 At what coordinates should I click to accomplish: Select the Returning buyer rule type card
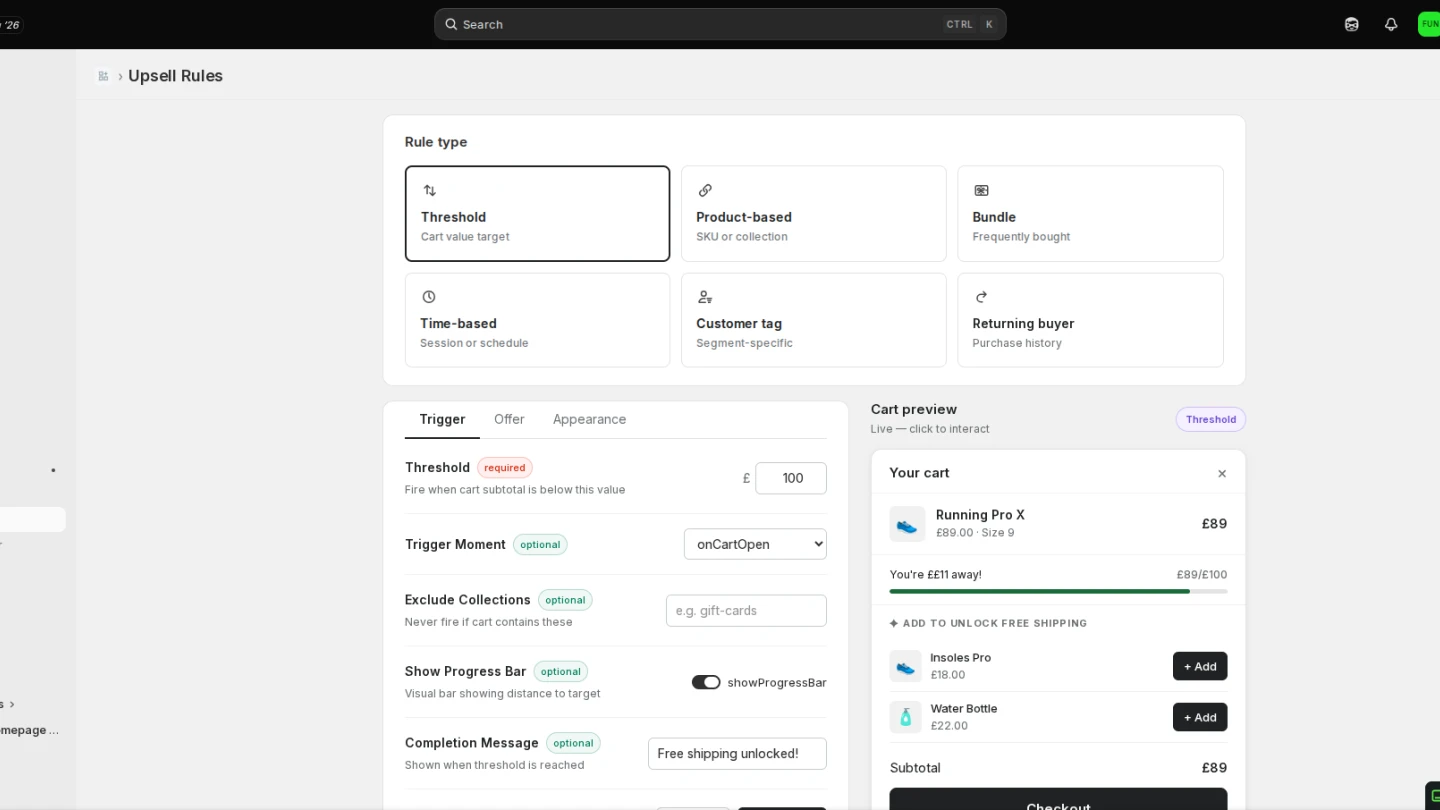click(x=1090, y=320)
